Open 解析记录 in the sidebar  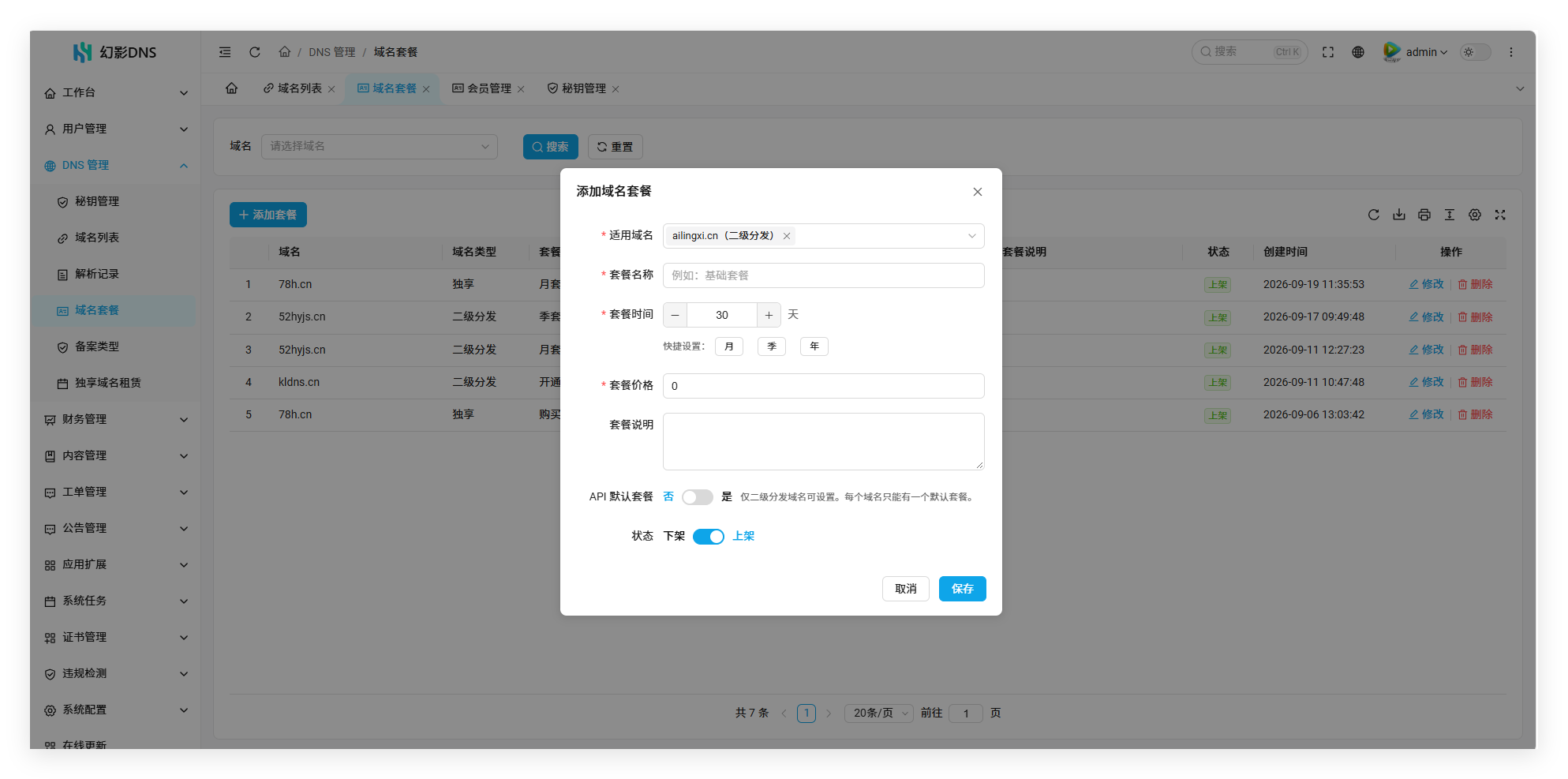point(115,275)
